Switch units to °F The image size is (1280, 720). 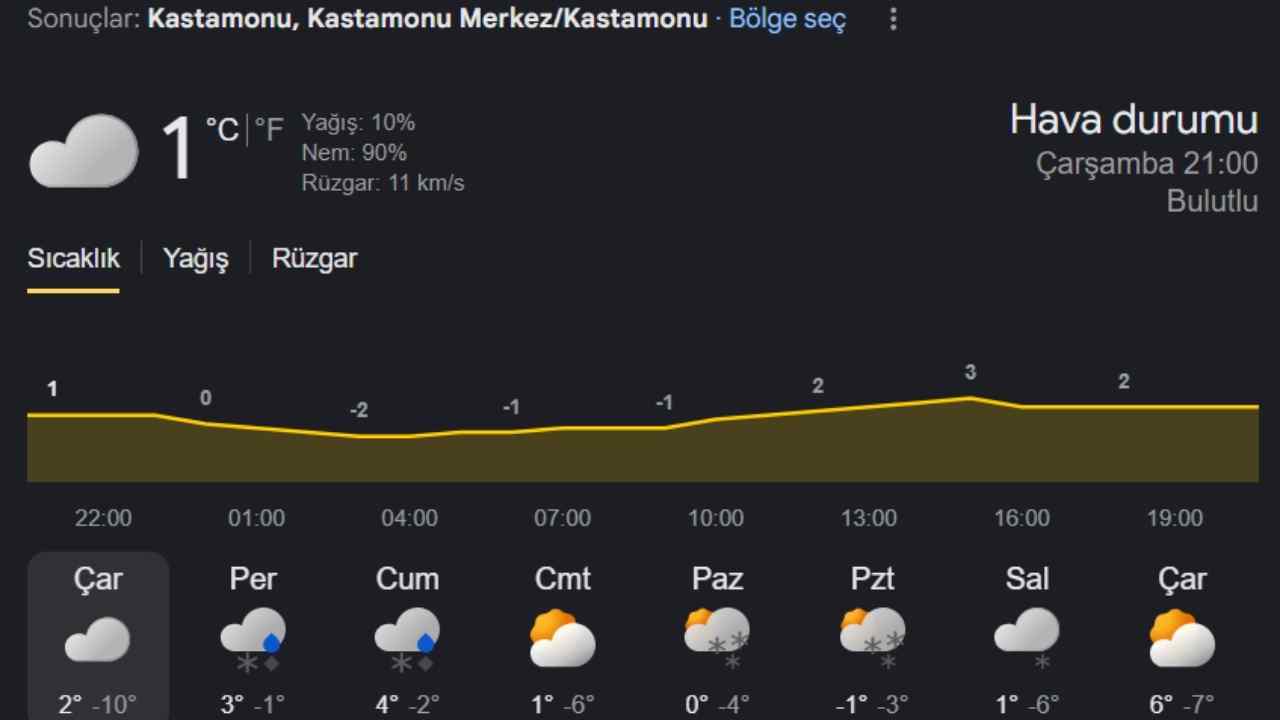(269, 130)
